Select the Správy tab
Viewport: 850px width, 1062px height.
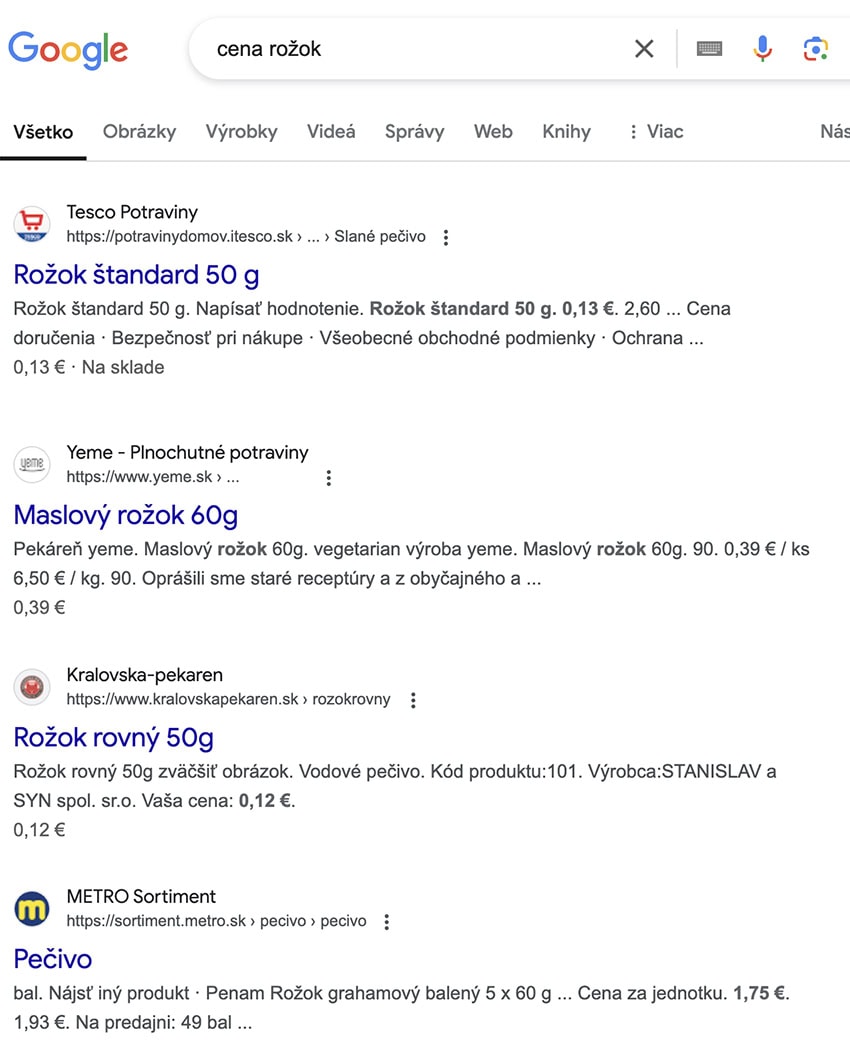tap(415, 131)
